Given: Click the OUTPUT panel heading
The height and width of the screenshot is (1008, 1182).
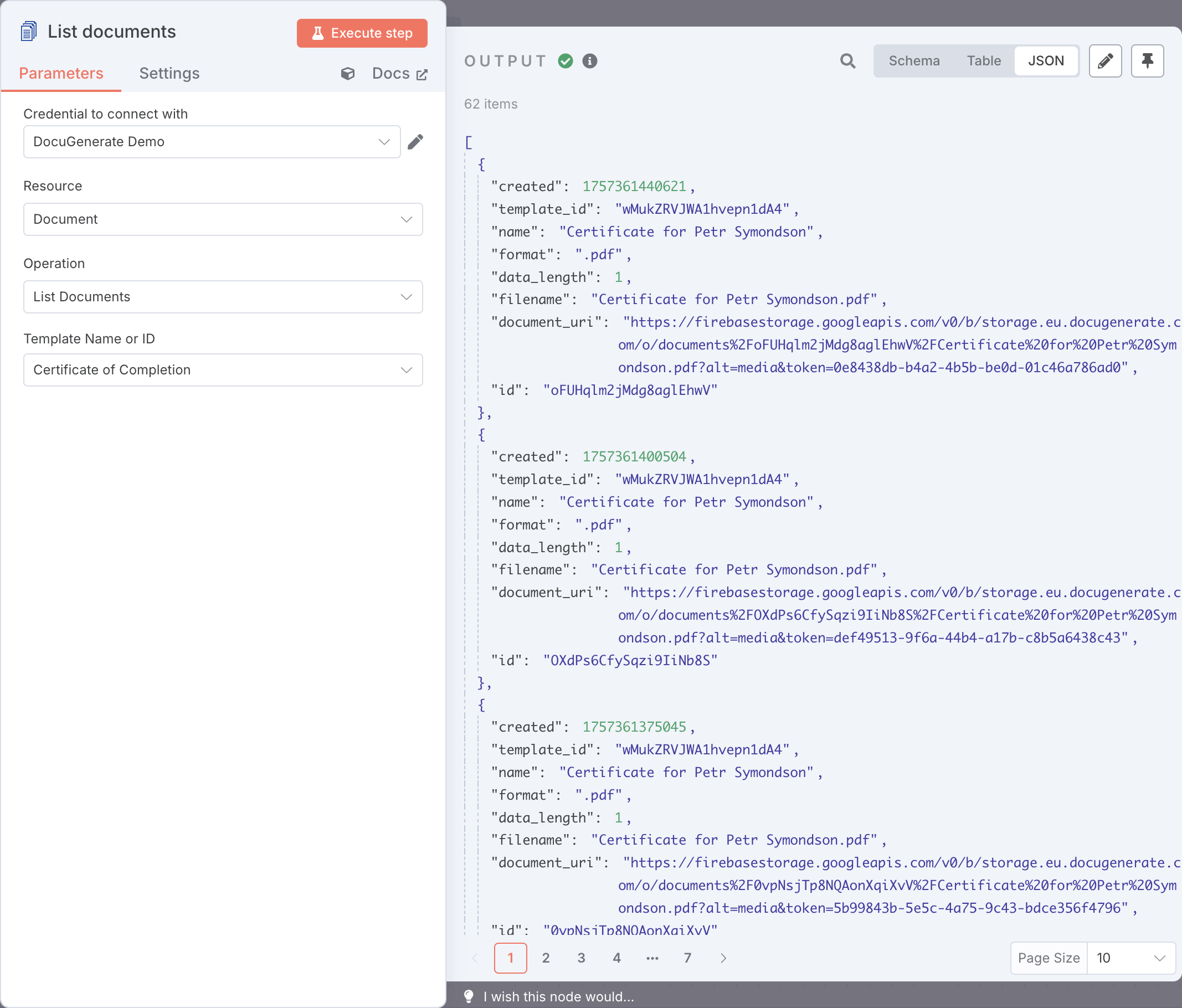Looking at the screenshot, I should tap(506, 61).
